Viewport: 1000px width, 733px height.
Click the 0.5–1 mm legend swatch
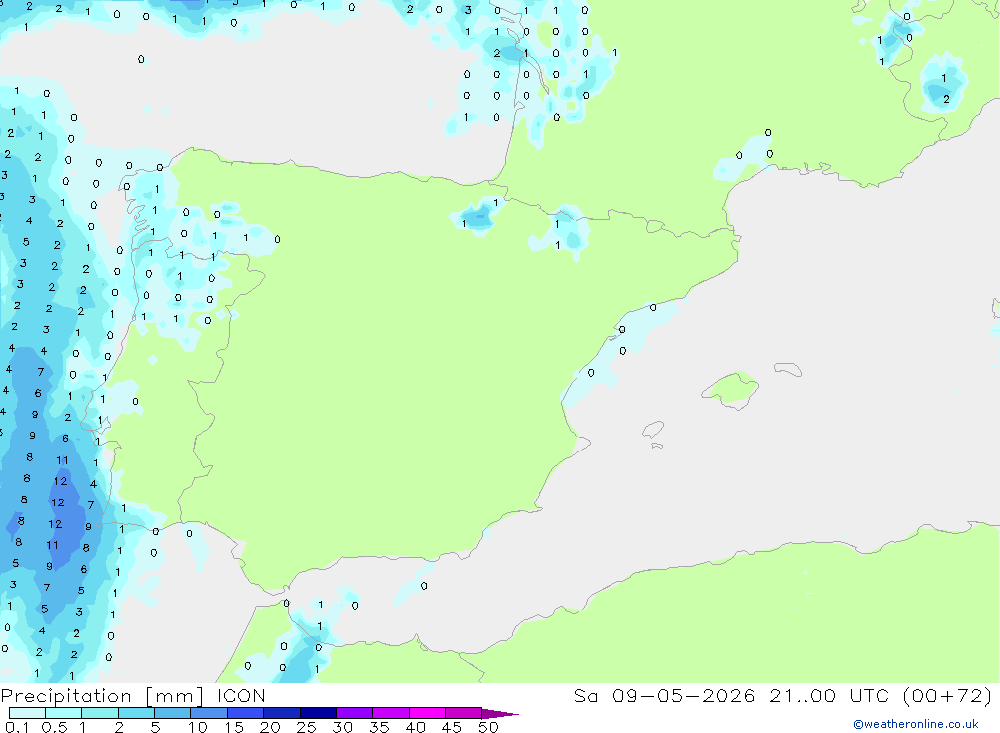pos(64,713)
